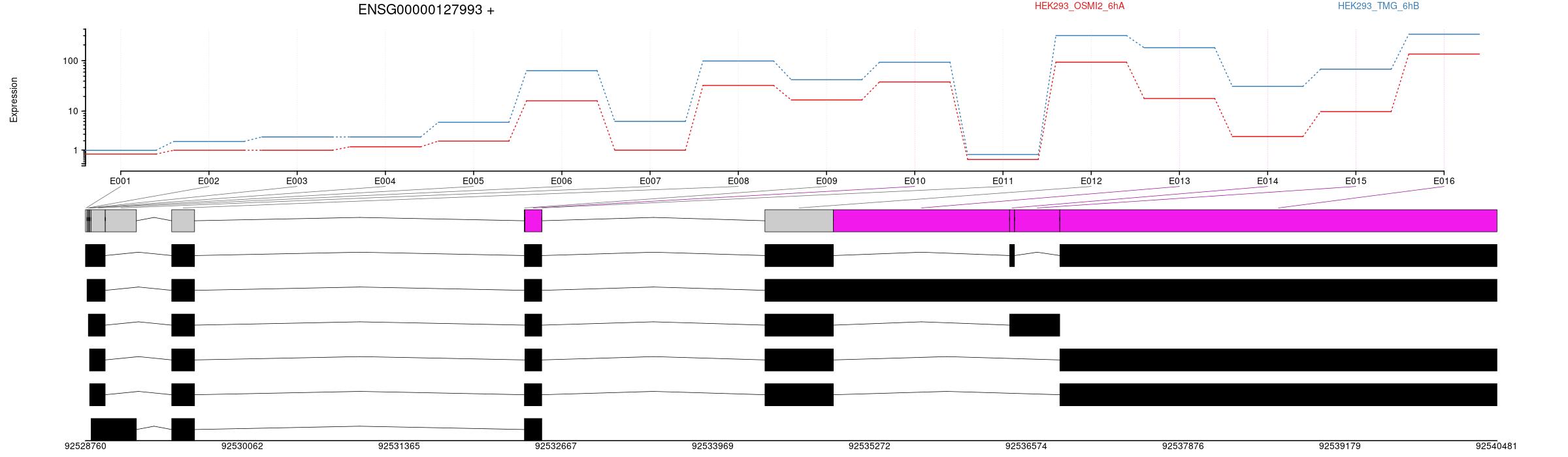Click the wide first exon of bottom transcript
The width and height of the screenshot is (1568, 457).
click(114, 430)
